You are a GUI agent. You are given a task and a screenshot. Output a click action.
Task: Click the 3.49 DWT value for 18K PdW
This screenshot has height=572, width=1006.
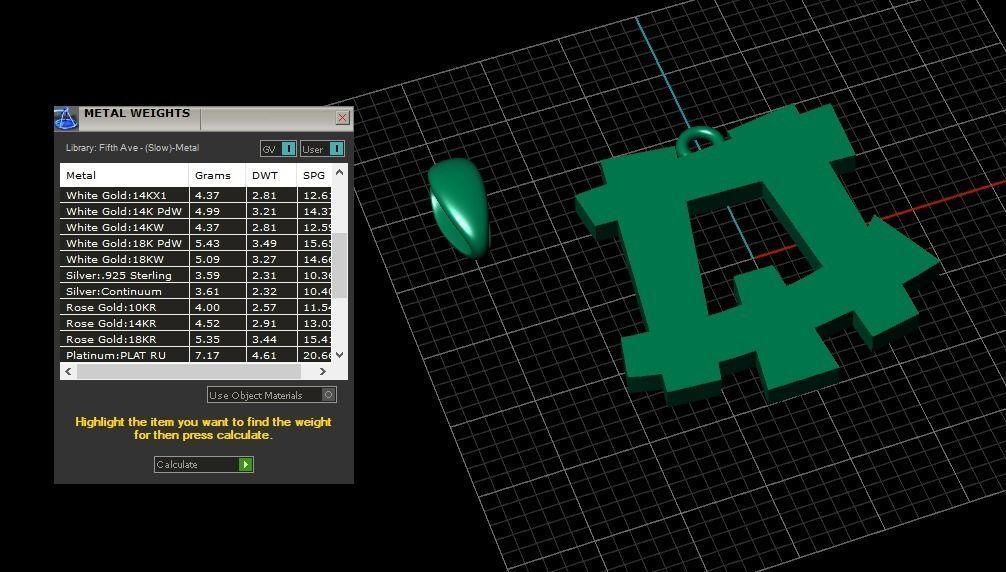[264, 243]
